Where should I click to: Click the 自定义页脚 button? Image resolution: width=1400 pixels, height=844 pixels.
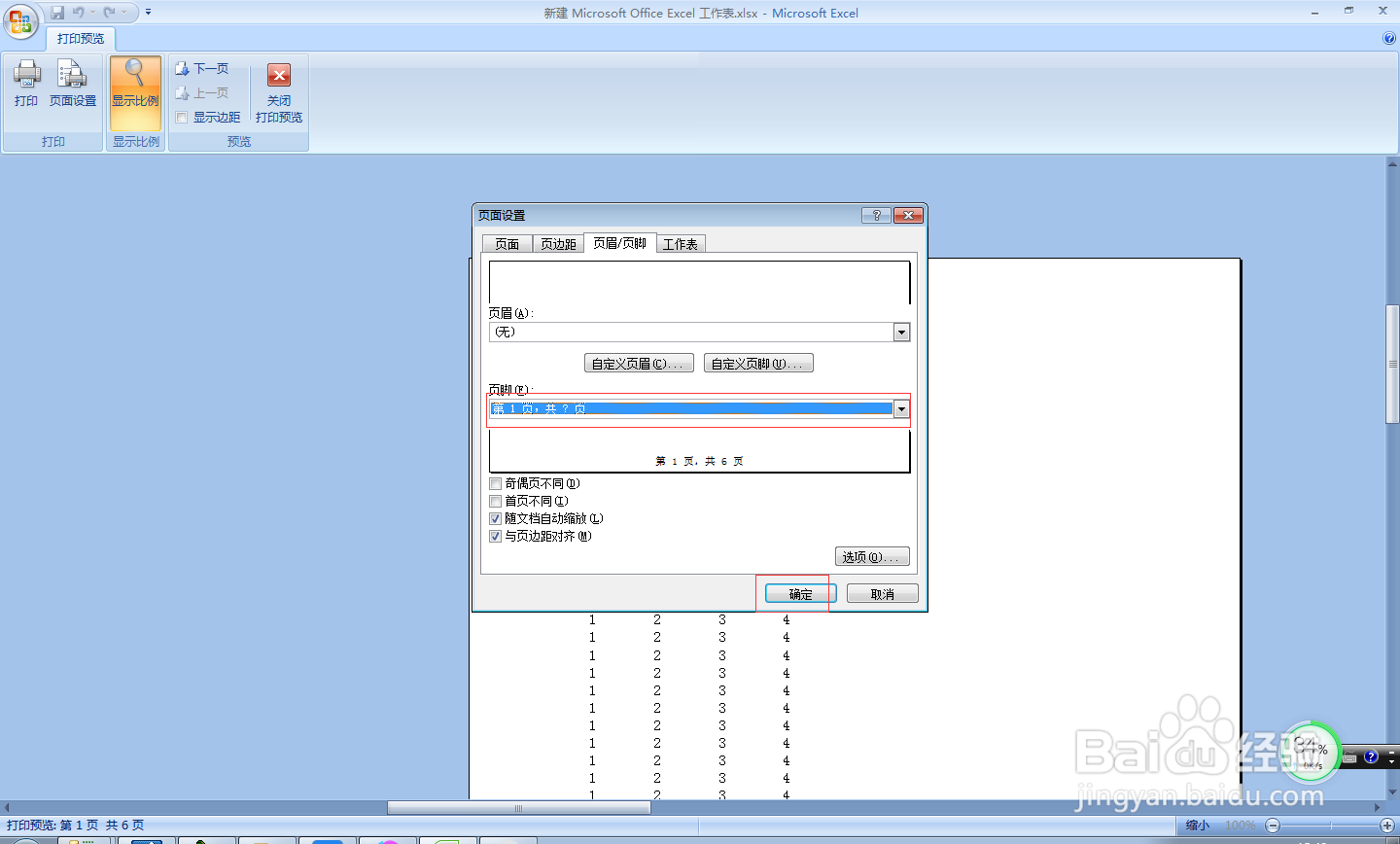758,364
